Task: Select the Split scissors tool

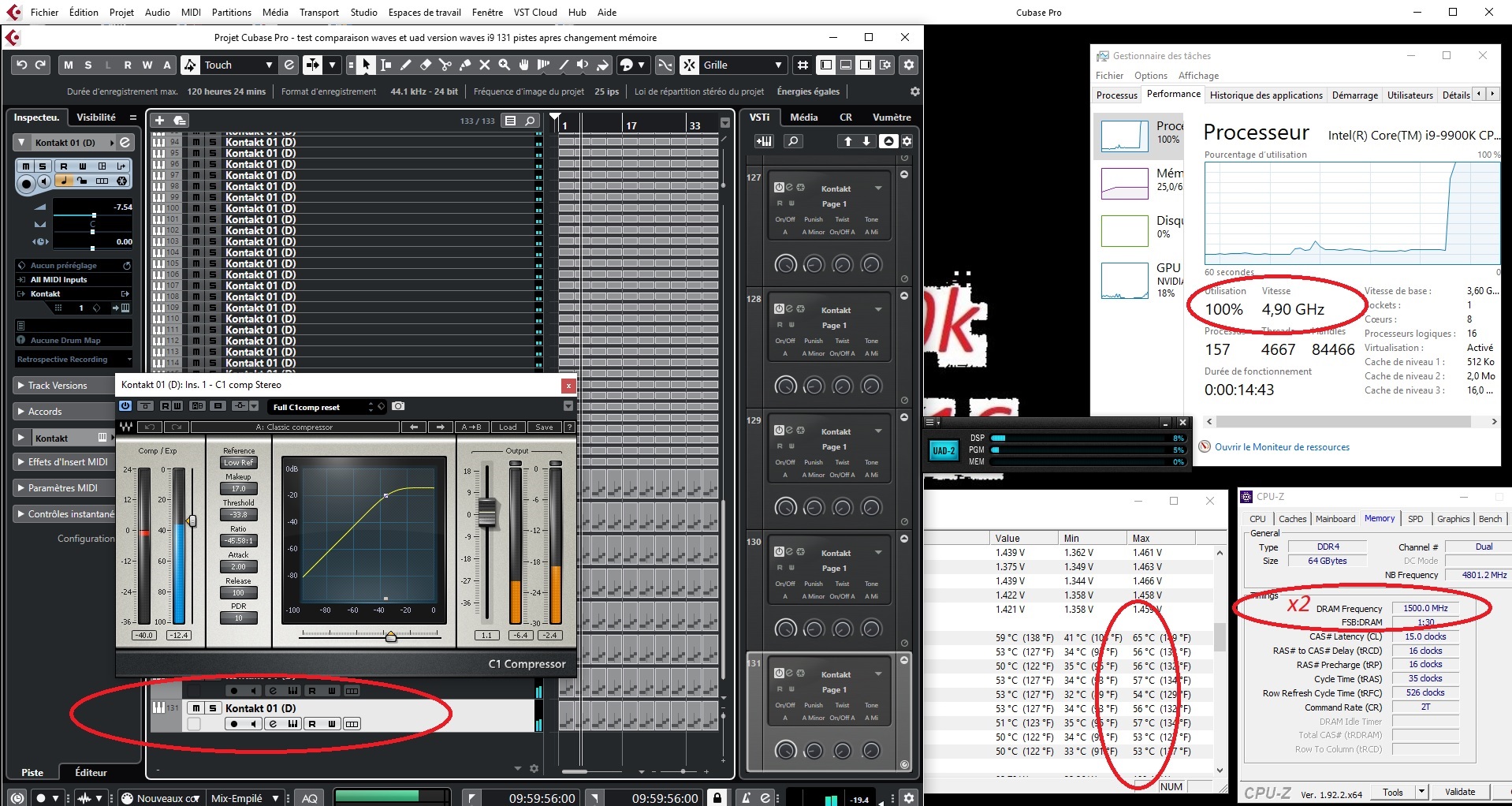Action: click(445, 65)
